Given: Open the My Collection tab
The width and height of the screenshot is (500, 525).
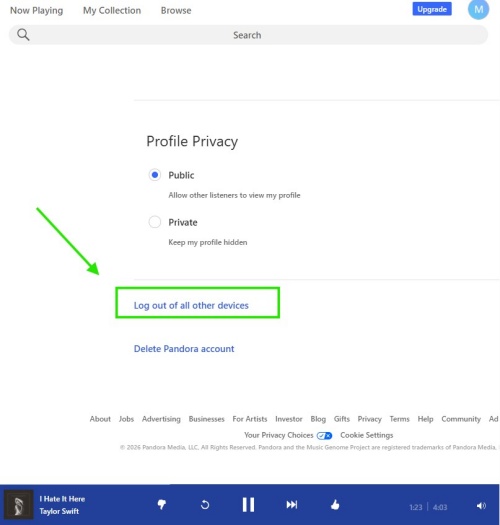Looking at the screenshot, I should 112,10.
